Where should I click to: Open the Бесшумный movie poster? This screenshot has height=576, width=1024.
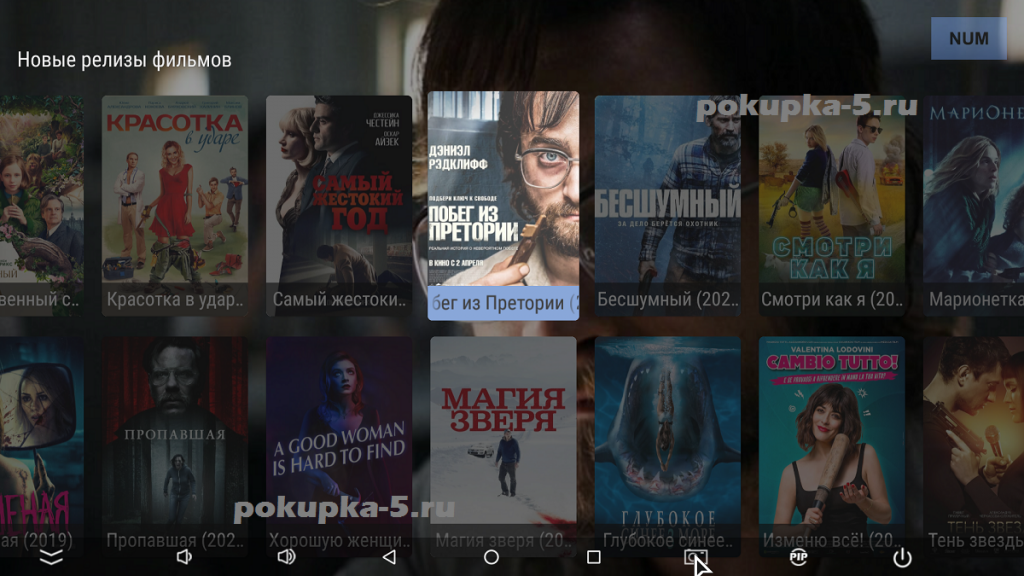[667, 206]
